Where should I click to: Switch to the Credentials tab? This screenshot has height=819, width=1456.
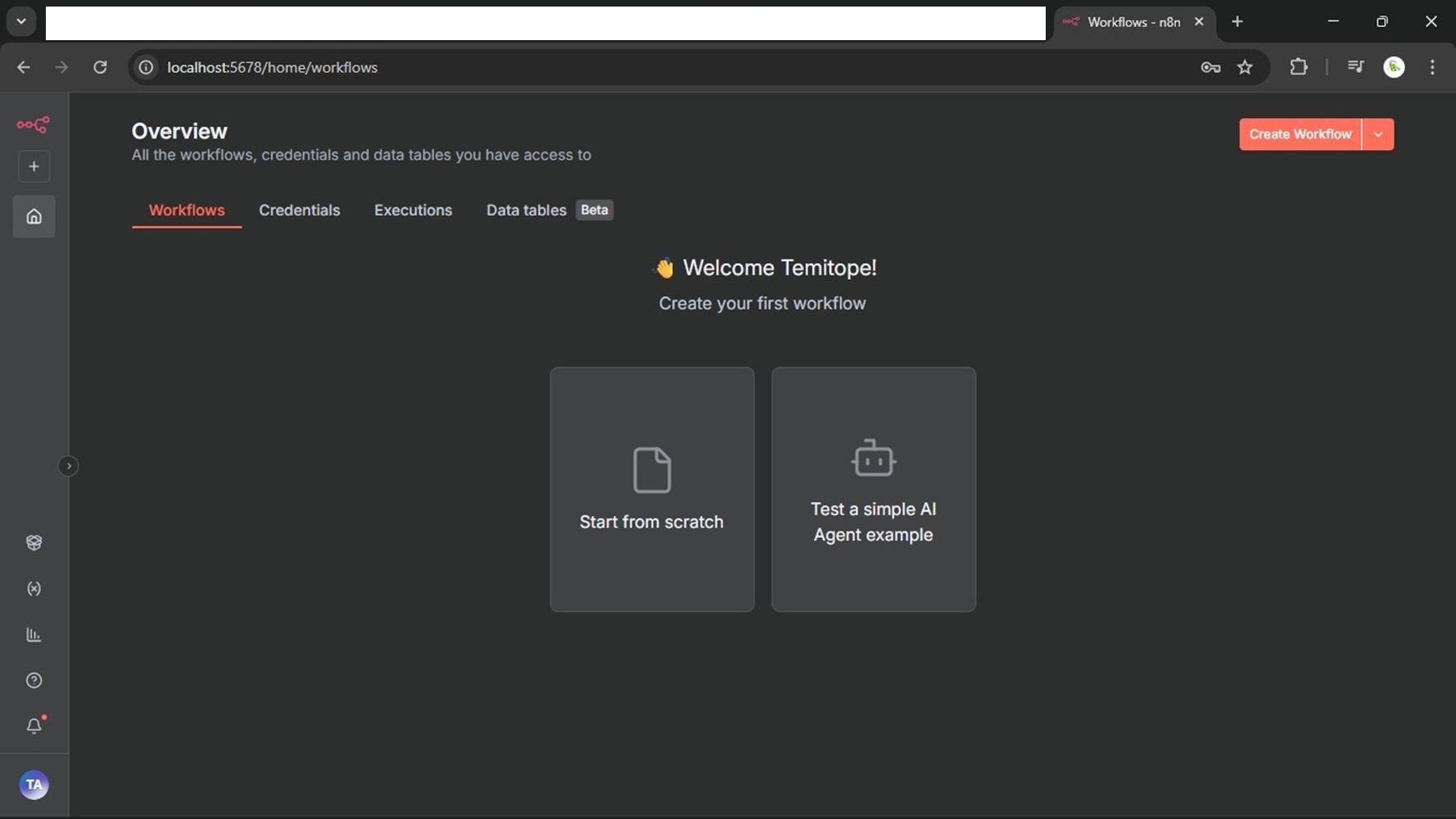(x=300, y=210)
